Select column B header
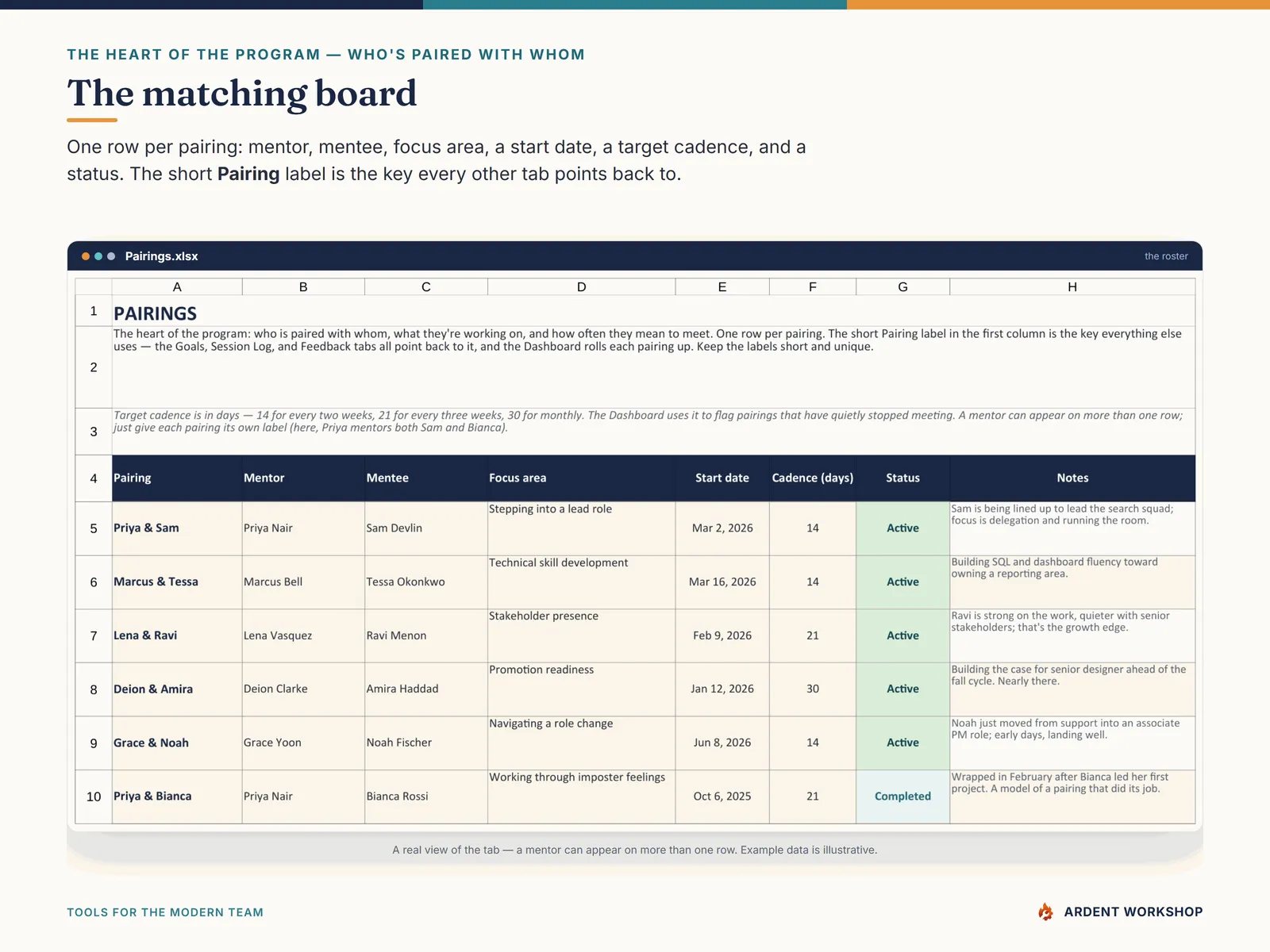Screen dimensions: 1270x952 pos(303,287)
